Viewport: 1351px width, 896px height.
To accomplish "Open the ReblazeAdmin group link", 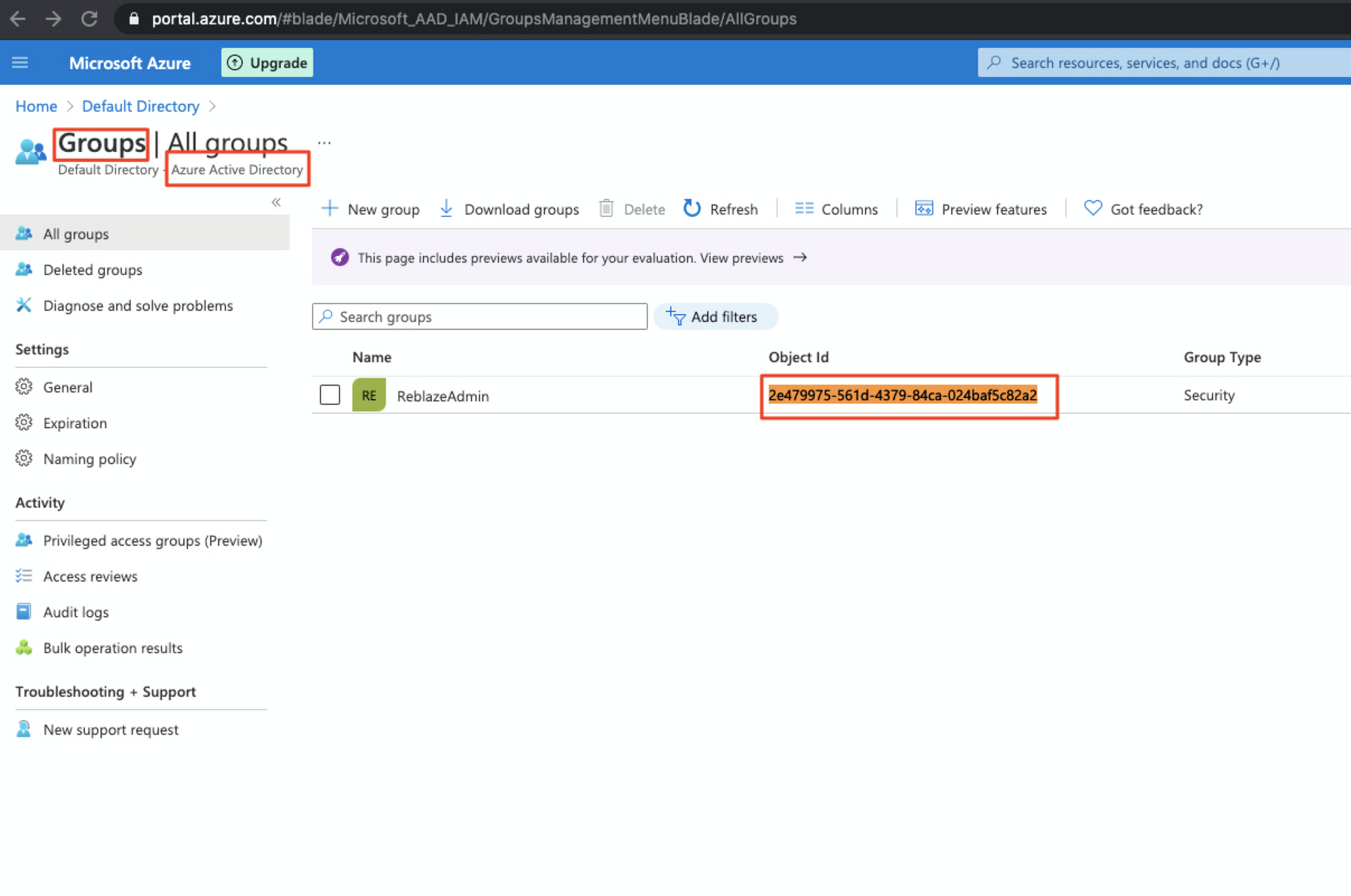I will tap(442, 396).
